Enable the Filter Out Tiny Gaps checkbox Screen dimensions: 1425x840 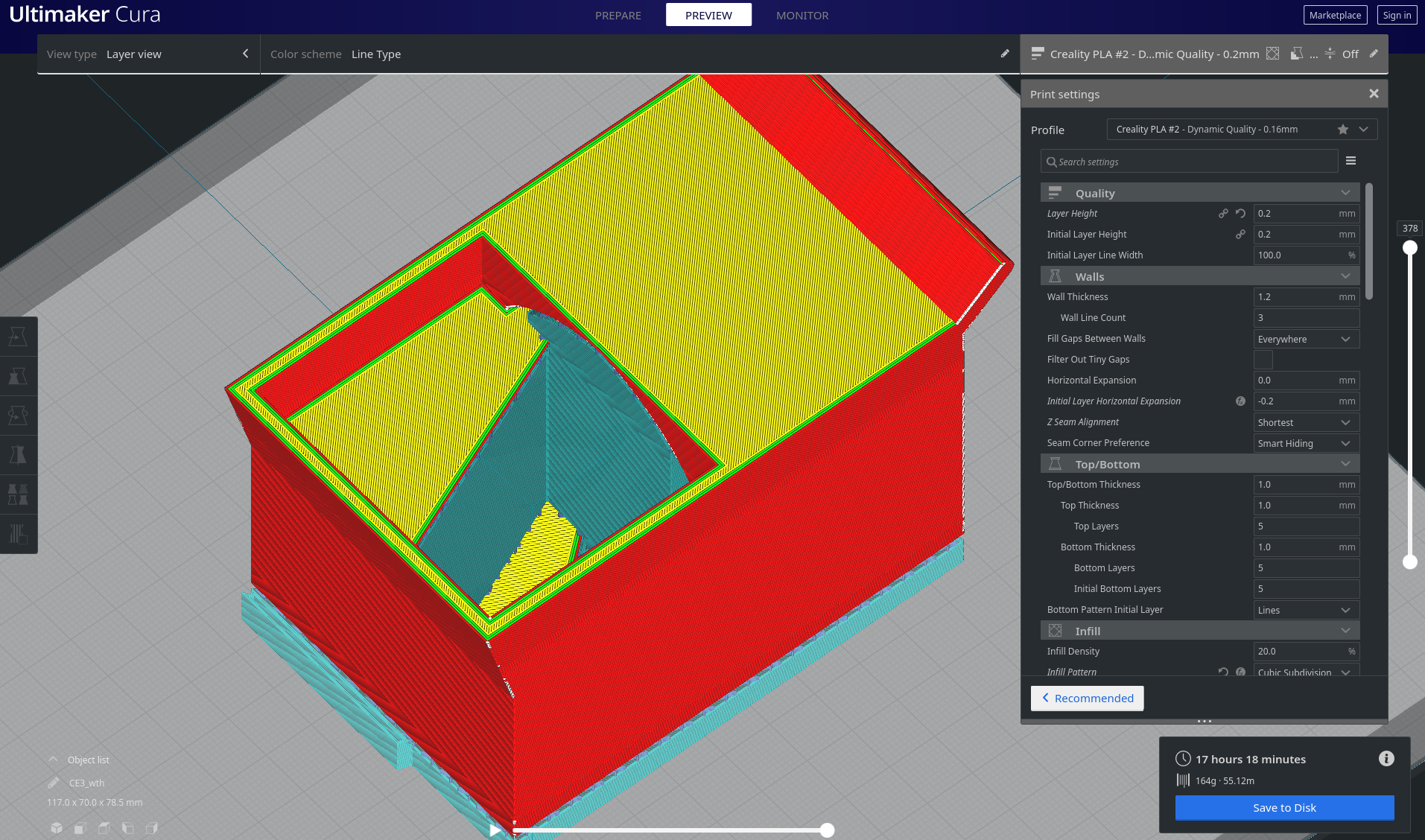pos(1262,359)
